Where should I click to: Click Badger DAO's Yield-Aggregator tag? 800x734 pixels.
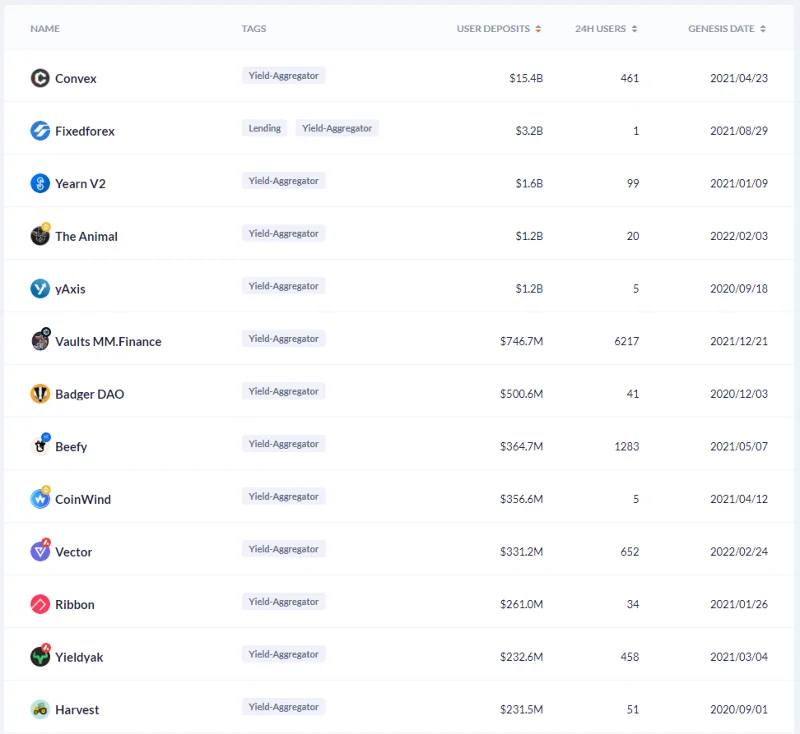(x=284, y=391)
